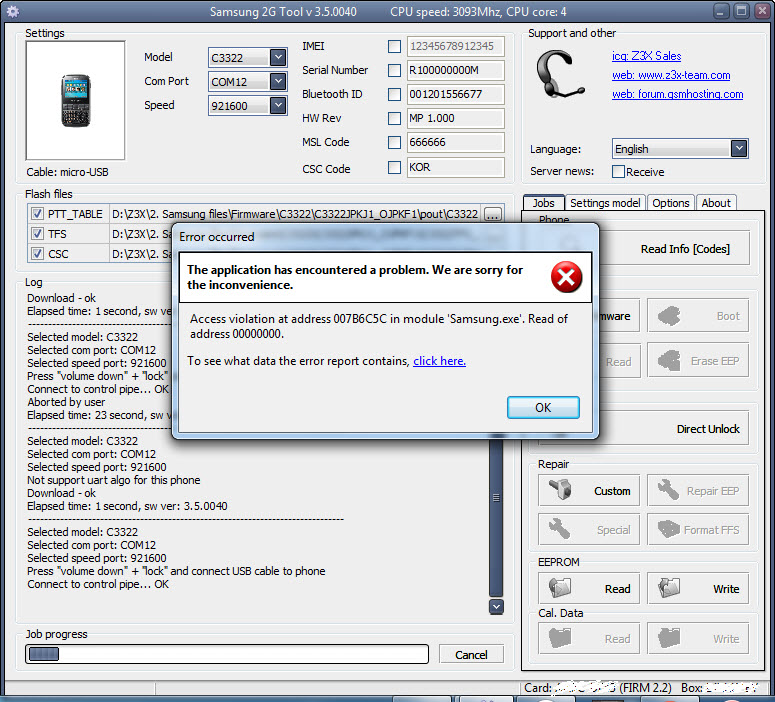Click the HW Rev input field
This screenshot has height=702, width=775.
click(x=455, y=118)
